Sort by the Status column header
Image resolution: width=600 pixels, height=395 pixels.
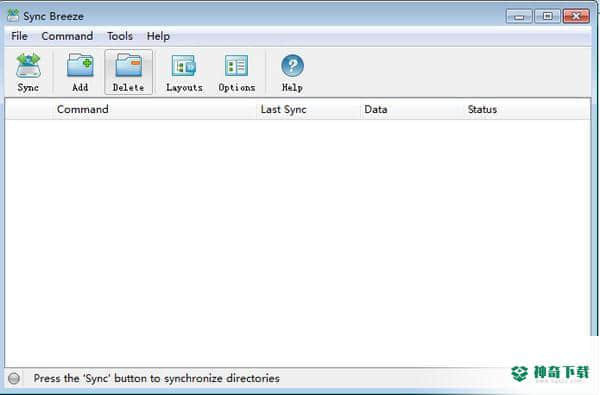[x=527, y=109]
